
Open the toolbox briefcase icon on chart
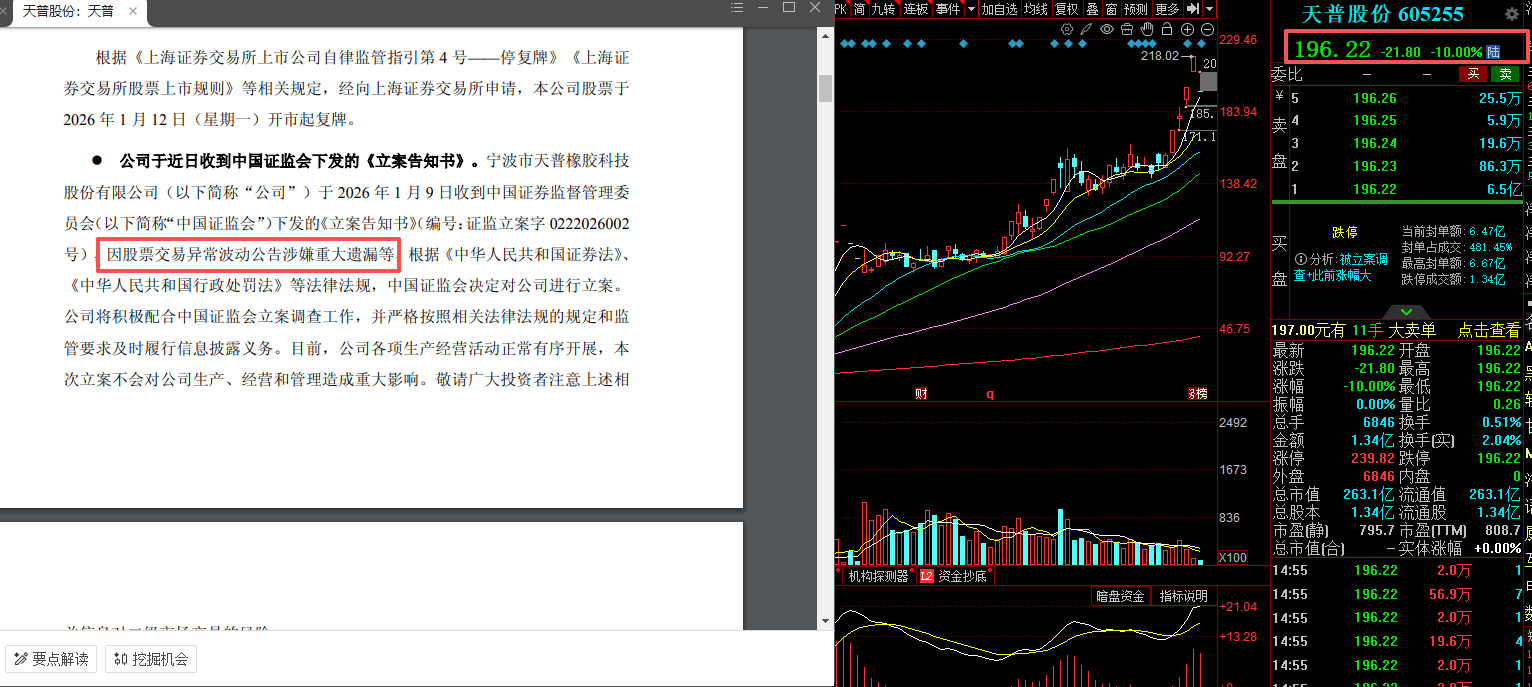[1127, 29]
